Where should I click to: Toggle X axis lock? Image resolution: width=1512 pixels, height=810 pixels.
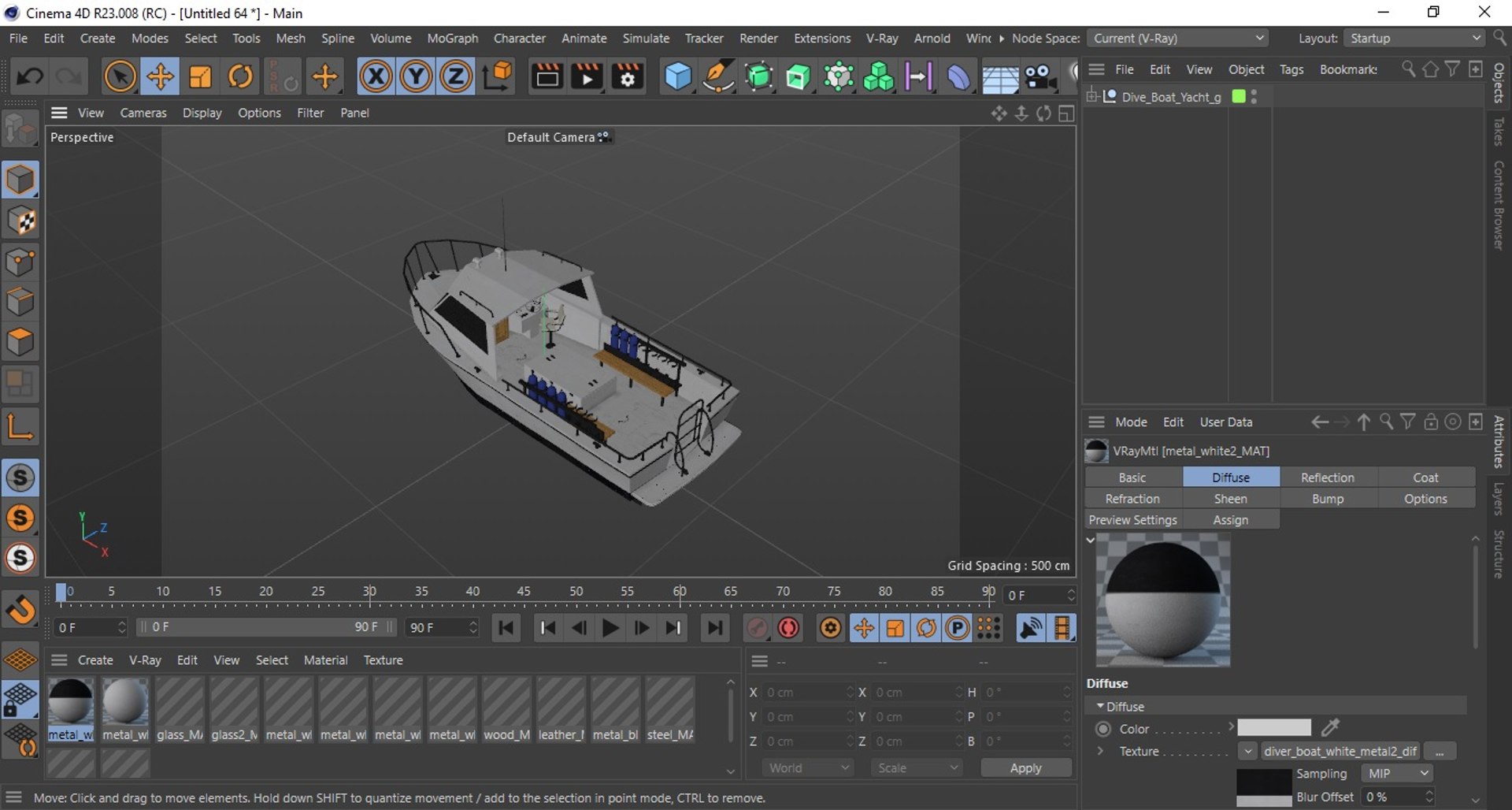click(x=376, y=76)
